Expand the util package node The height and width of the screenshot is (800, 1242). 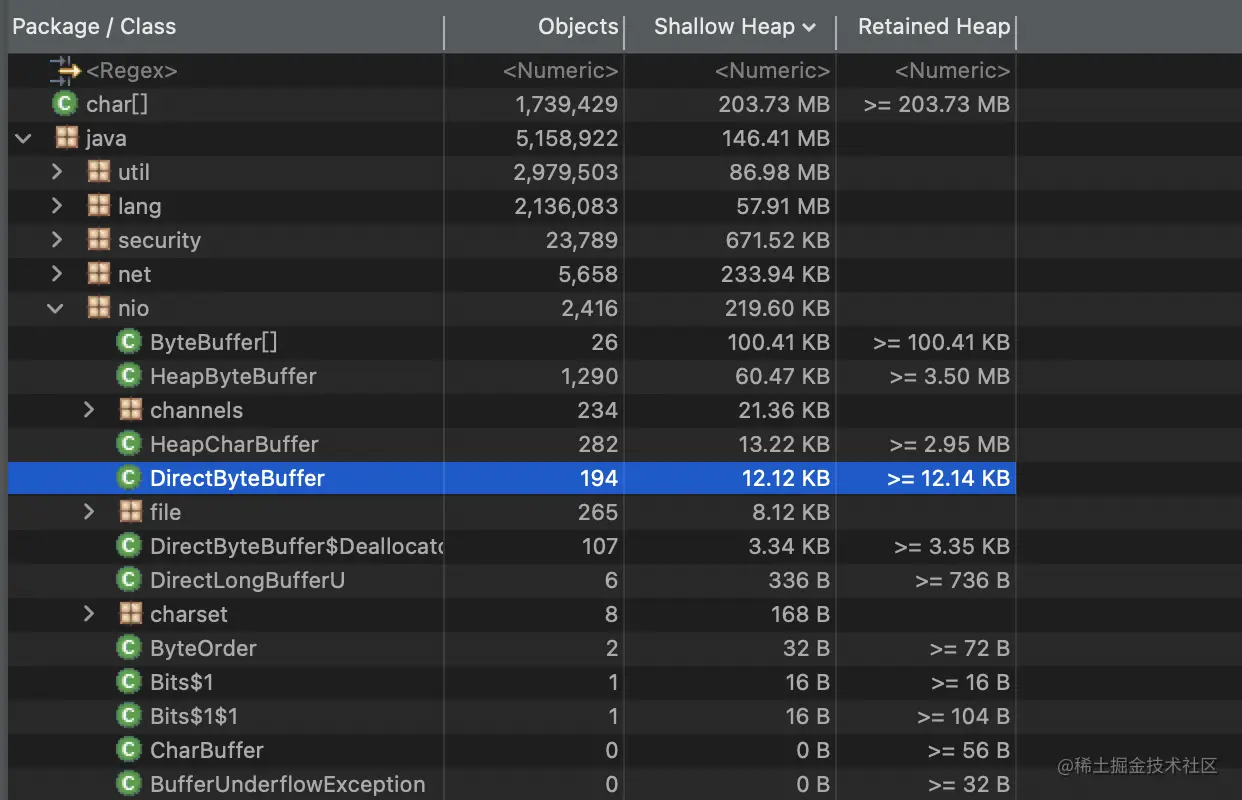57,172
